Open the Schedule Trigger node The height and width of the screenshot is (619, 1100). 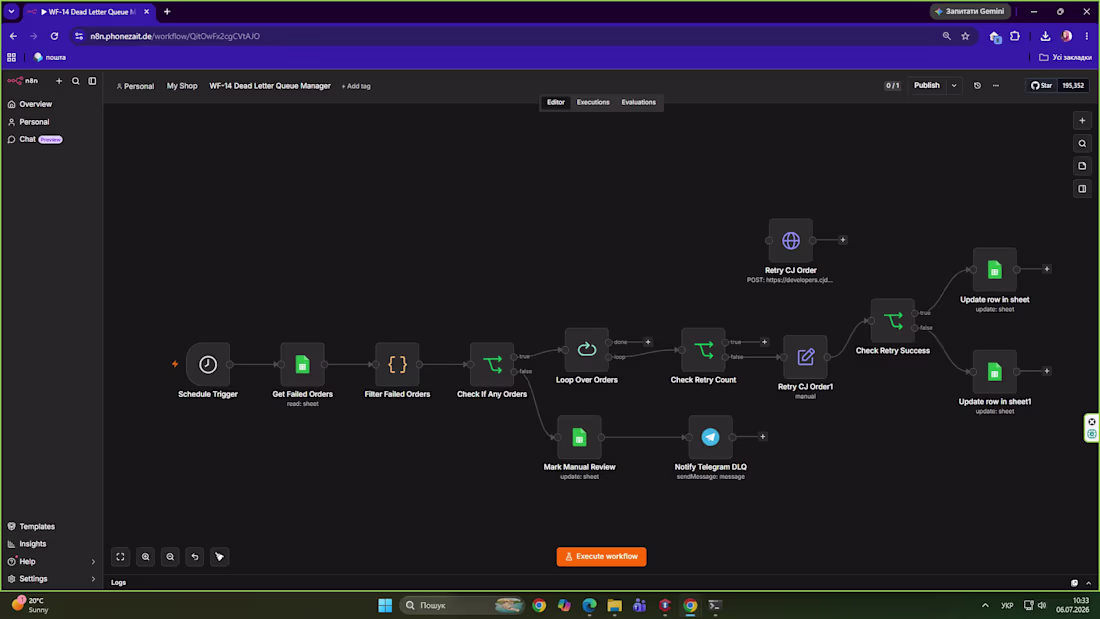(208, 364)
